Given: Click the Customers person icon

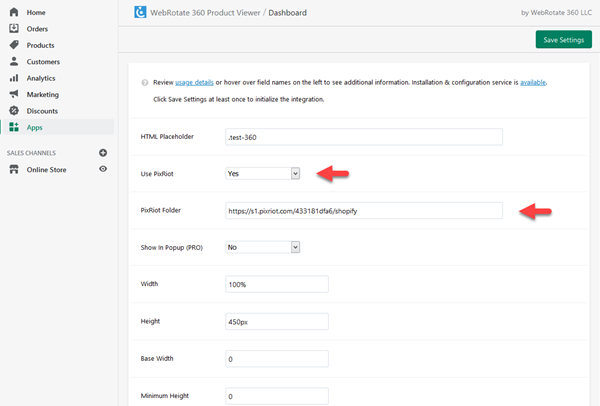Looking at the screenshot, I should (x=13, y=62).
